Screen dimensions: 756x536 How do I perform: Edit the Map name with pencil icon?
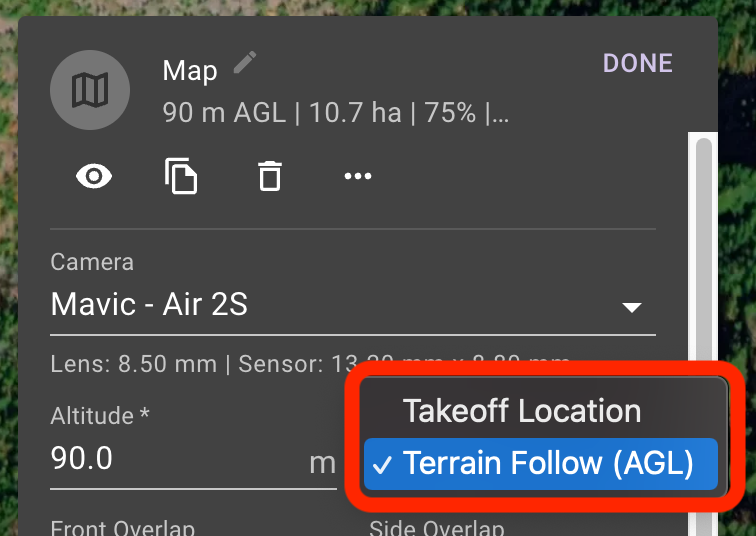point(245,63)
